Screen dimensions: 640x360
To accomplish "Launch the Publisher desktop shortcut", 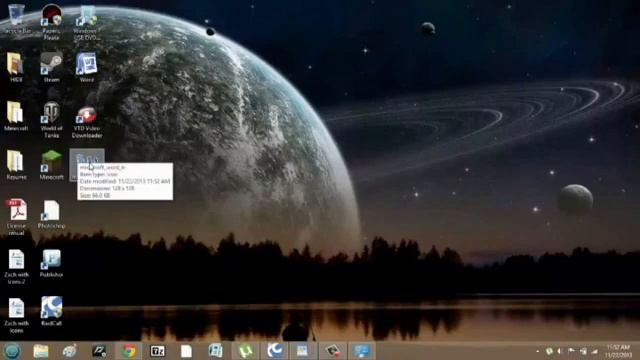I will pyautogui.click(x=51, y=263).
